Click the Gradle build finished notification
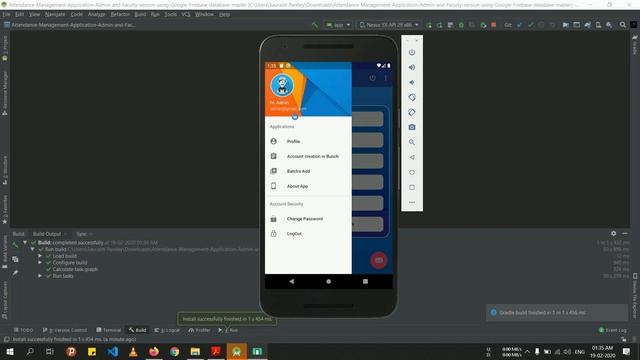640x360 pixels. click(x=557, y=313)
